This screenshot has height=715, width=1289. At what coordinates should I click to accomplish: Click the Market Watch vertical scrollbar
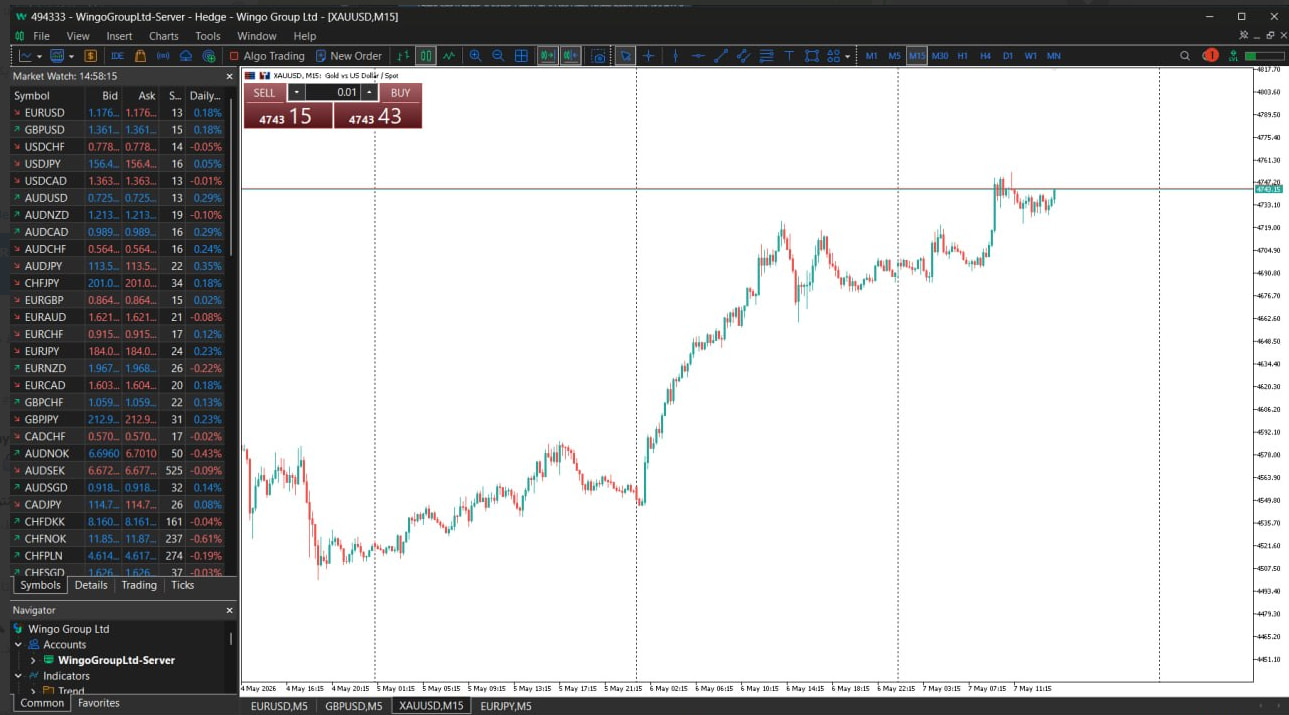(232, 177)
